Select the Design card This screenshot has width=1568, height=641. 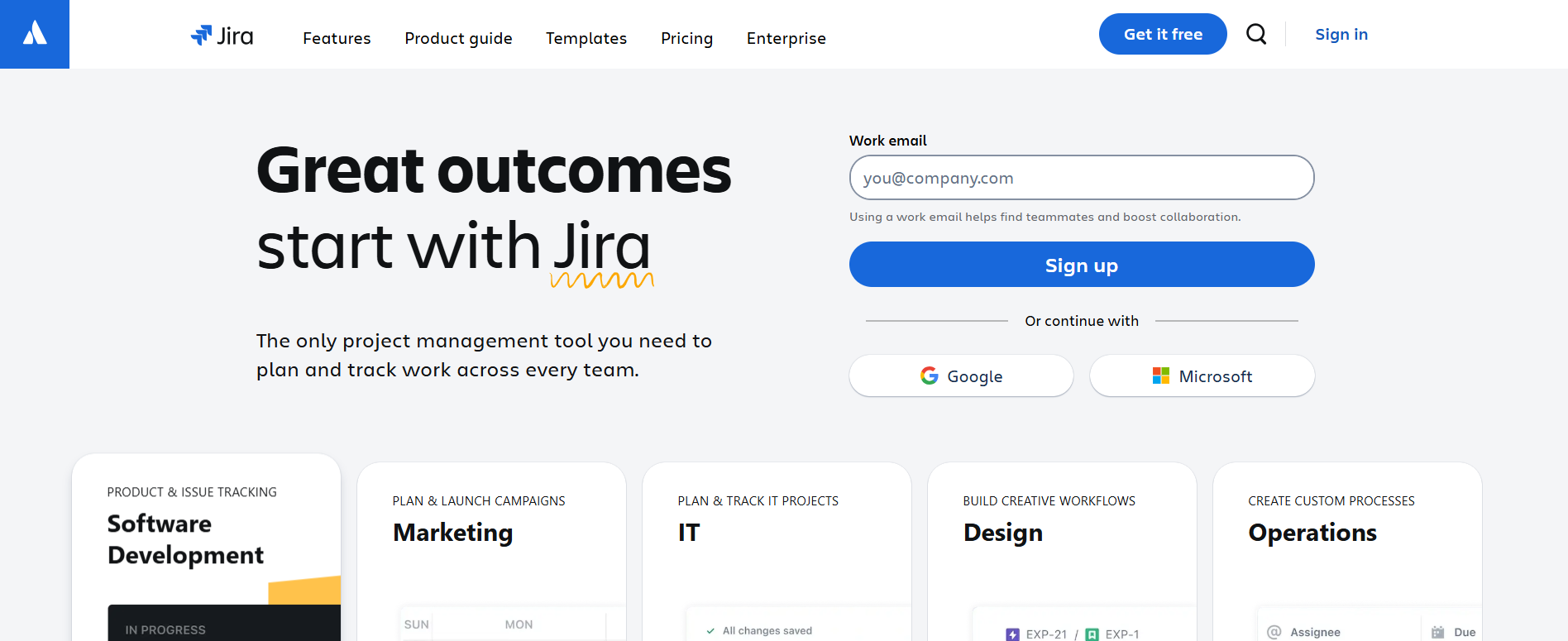(x=1062, y=552)
